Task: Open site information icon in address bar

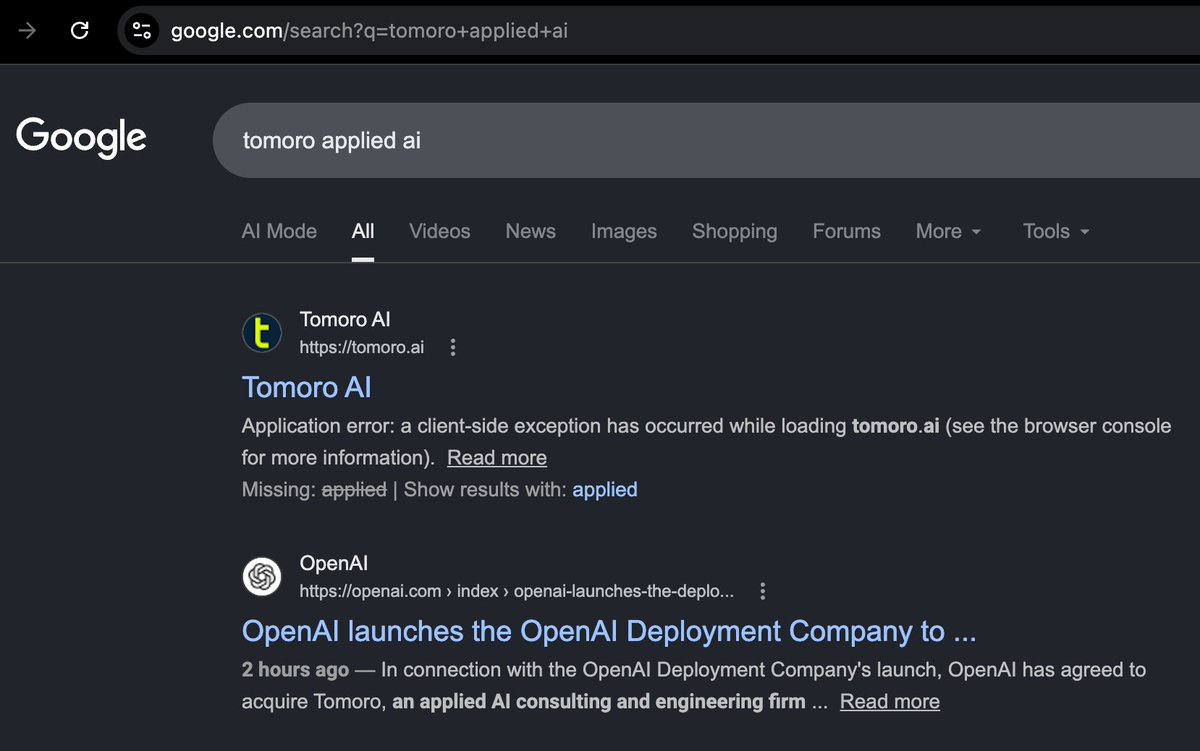Action: click(x=142, y=30)
